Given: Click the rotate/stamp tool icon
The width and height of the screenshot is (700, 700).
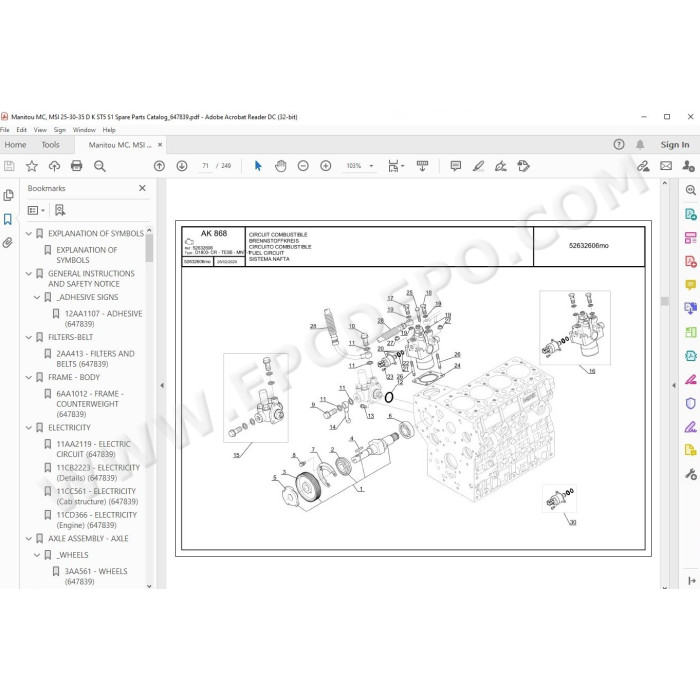Looking at the screenshot, I should tap(523, 166).
